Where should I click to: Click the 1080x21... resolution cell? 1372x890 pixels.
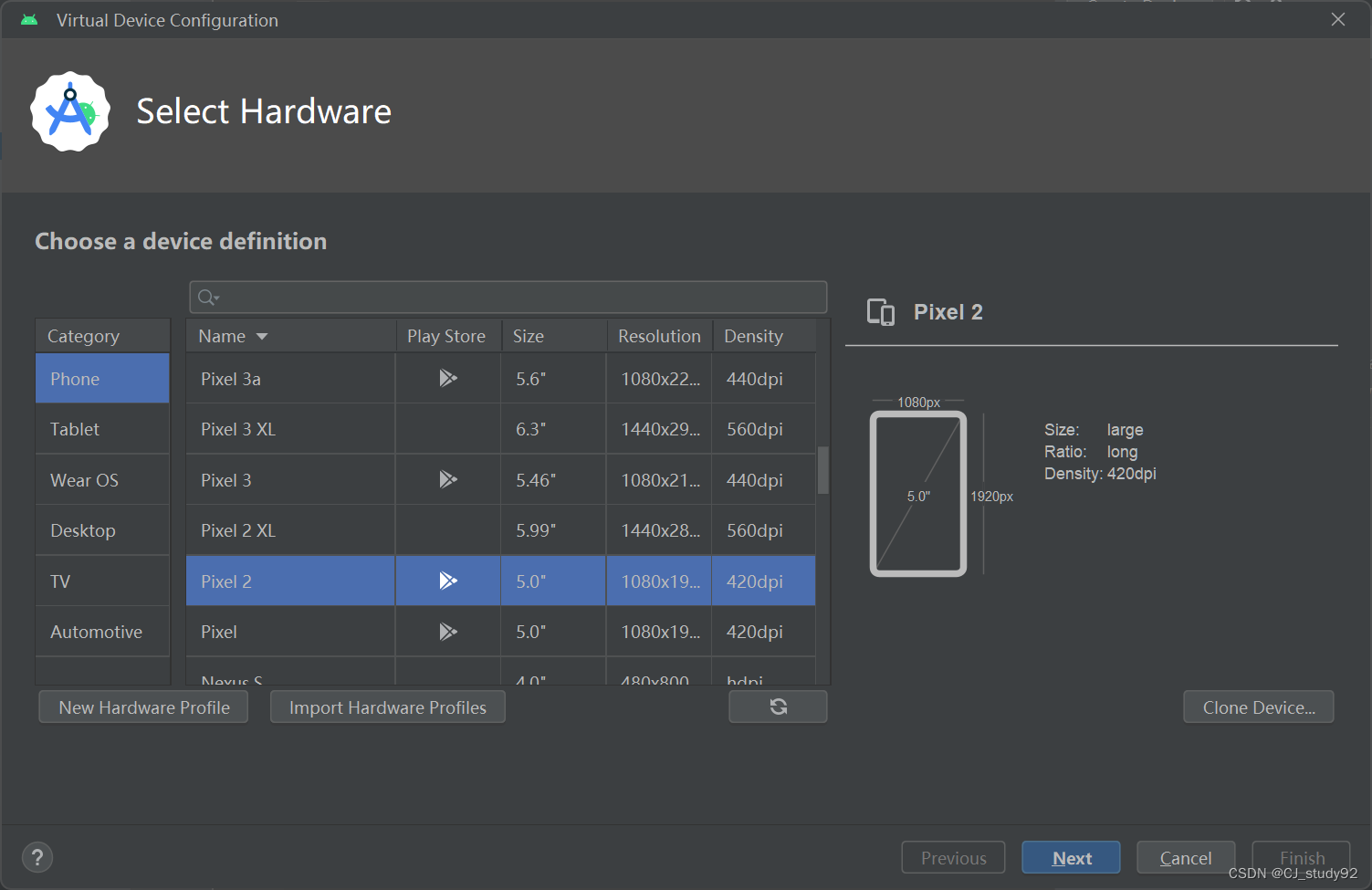[659, 480]
